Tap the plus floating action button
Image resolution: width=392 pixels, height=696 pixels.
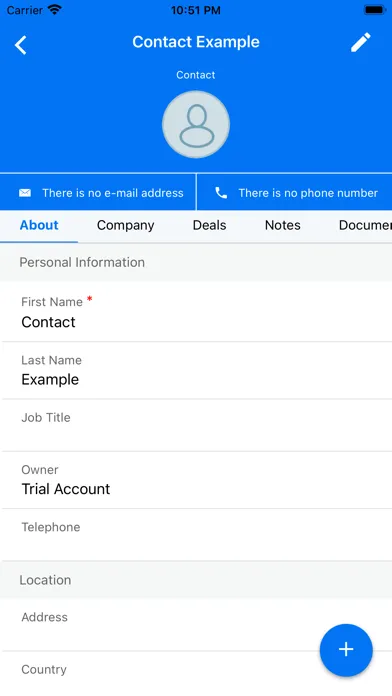coord(346,650)
